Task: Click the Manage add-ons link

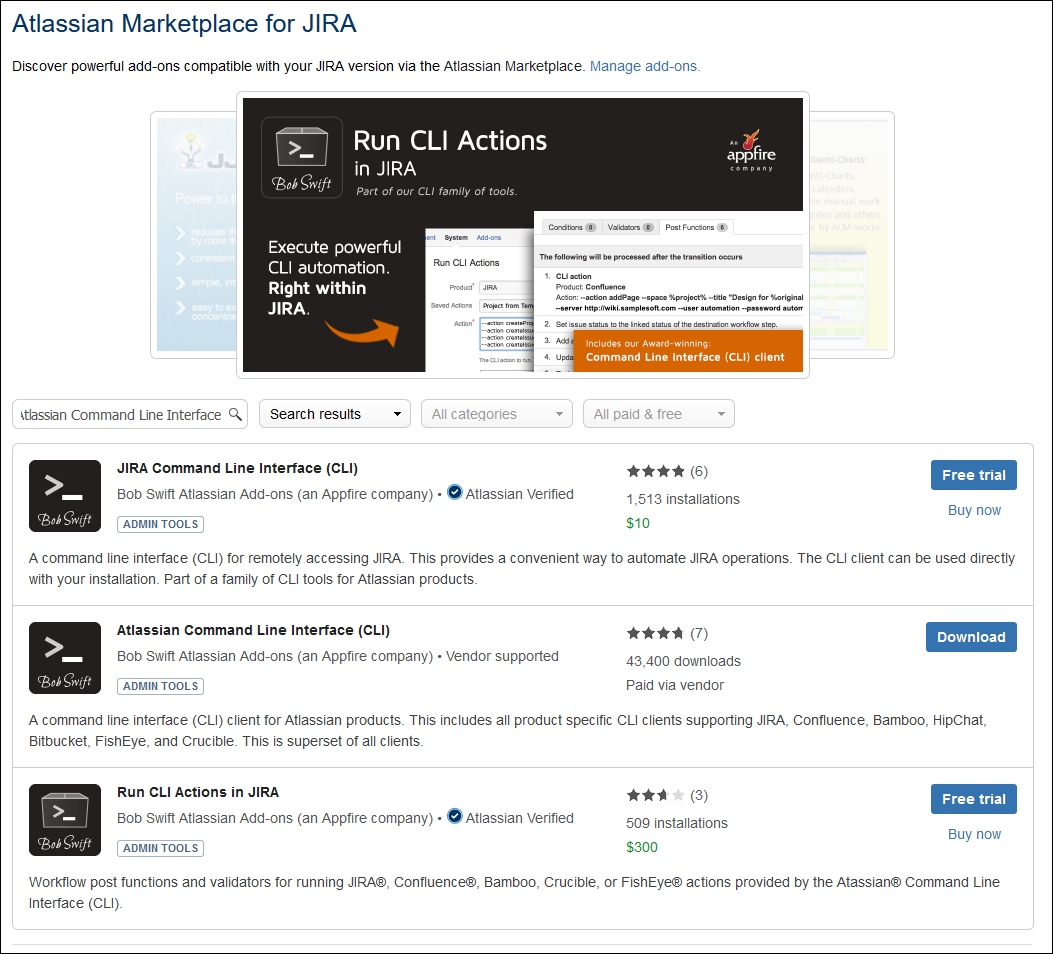Action: pos(645,66)
